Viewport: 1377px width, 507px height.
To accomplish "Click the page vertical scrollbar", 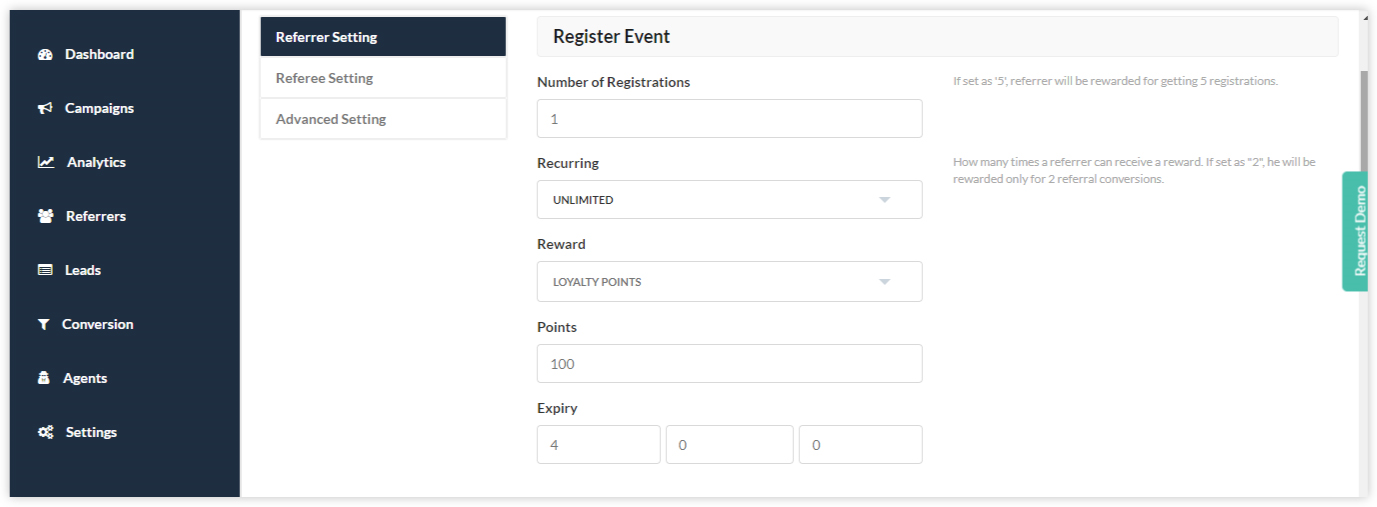I will tap(1365, 120).
